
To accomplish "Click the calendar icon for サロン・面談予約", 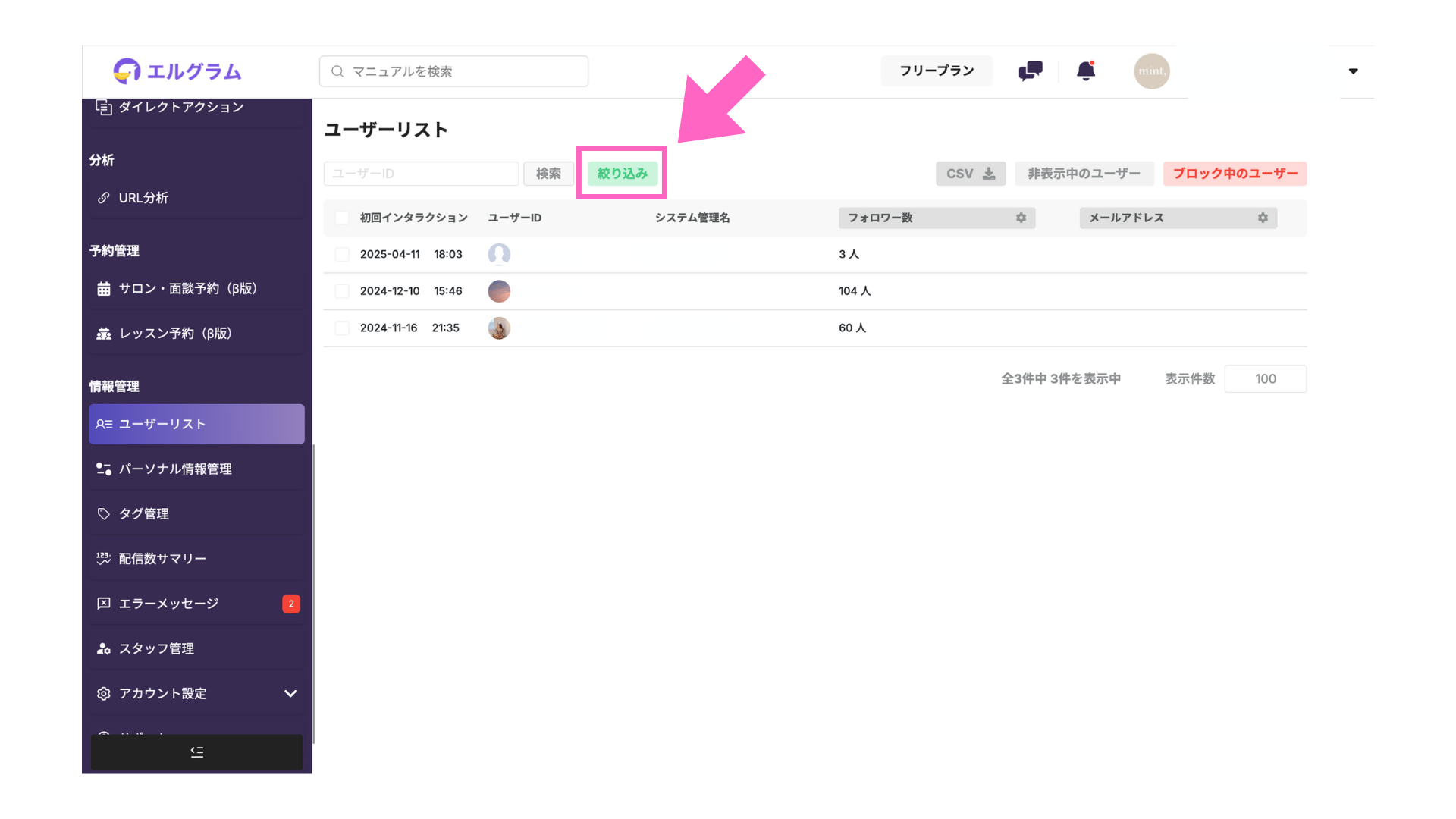I will 104,289.
